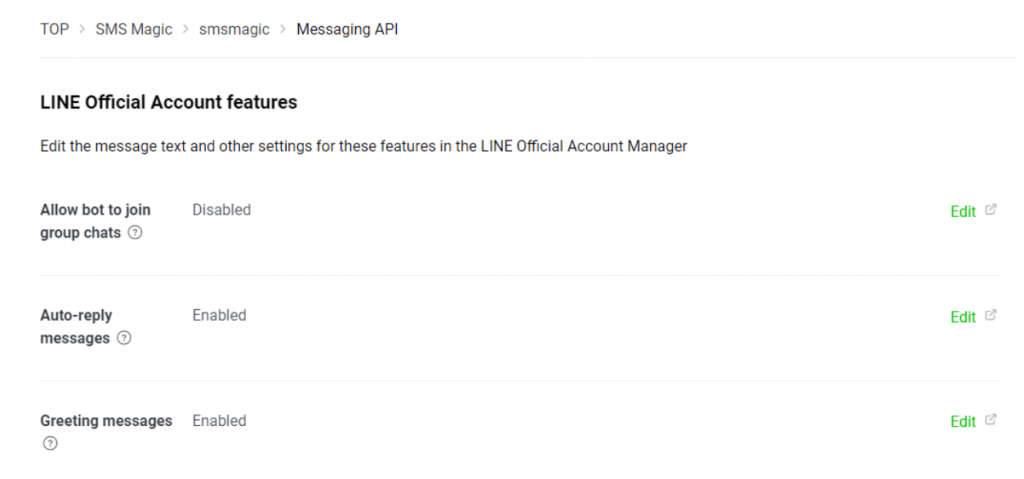Viewport: 1024px width, 479px height.
Task: Click the Allow bot to join group chats label
Action: [95, 221]
